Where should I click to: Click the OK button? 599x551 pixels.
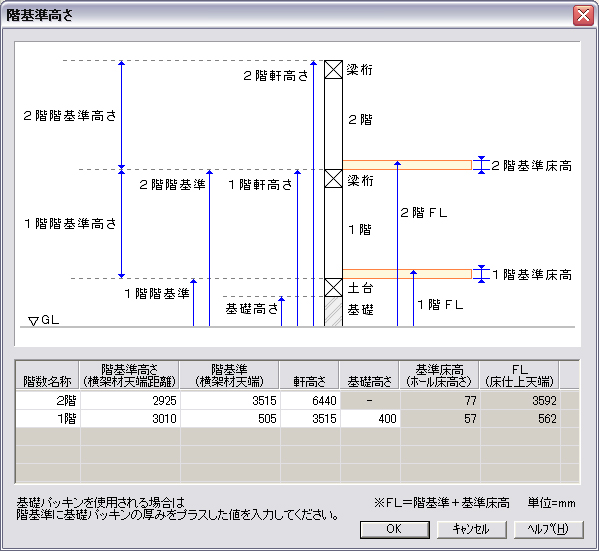(395, 529)
